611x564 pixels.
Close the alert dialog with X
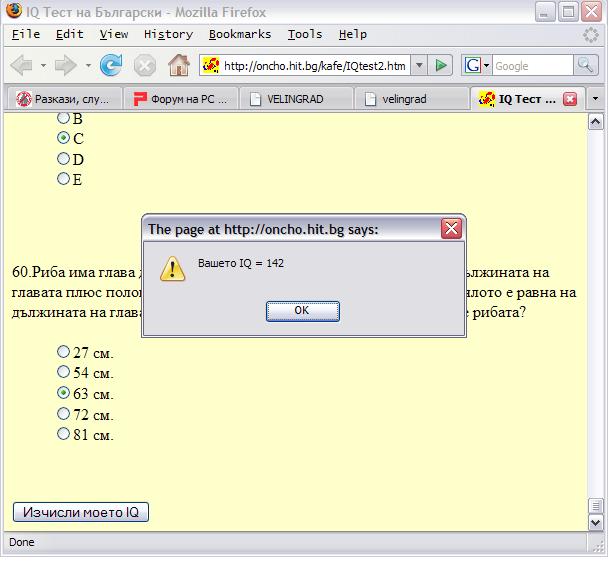click(x=451, y=228)
